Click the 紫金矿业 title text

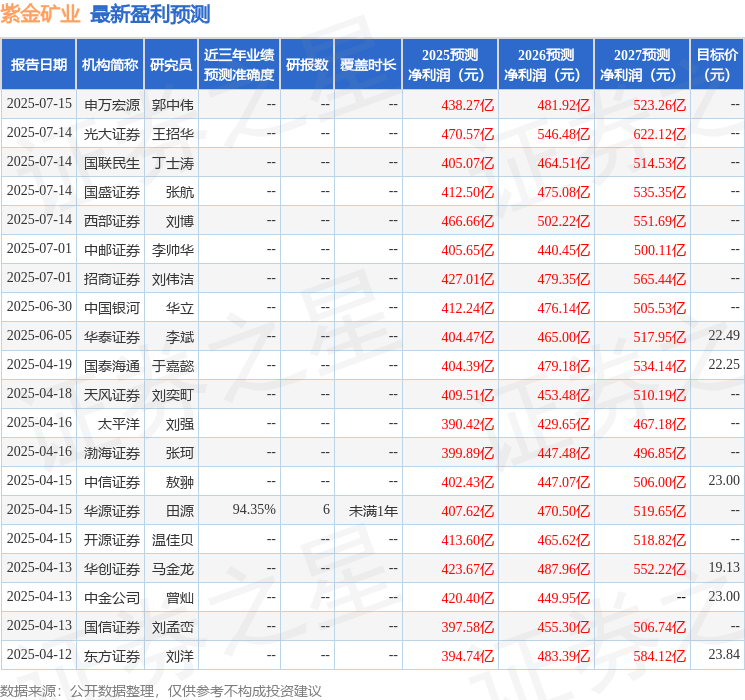pos(40,14)
